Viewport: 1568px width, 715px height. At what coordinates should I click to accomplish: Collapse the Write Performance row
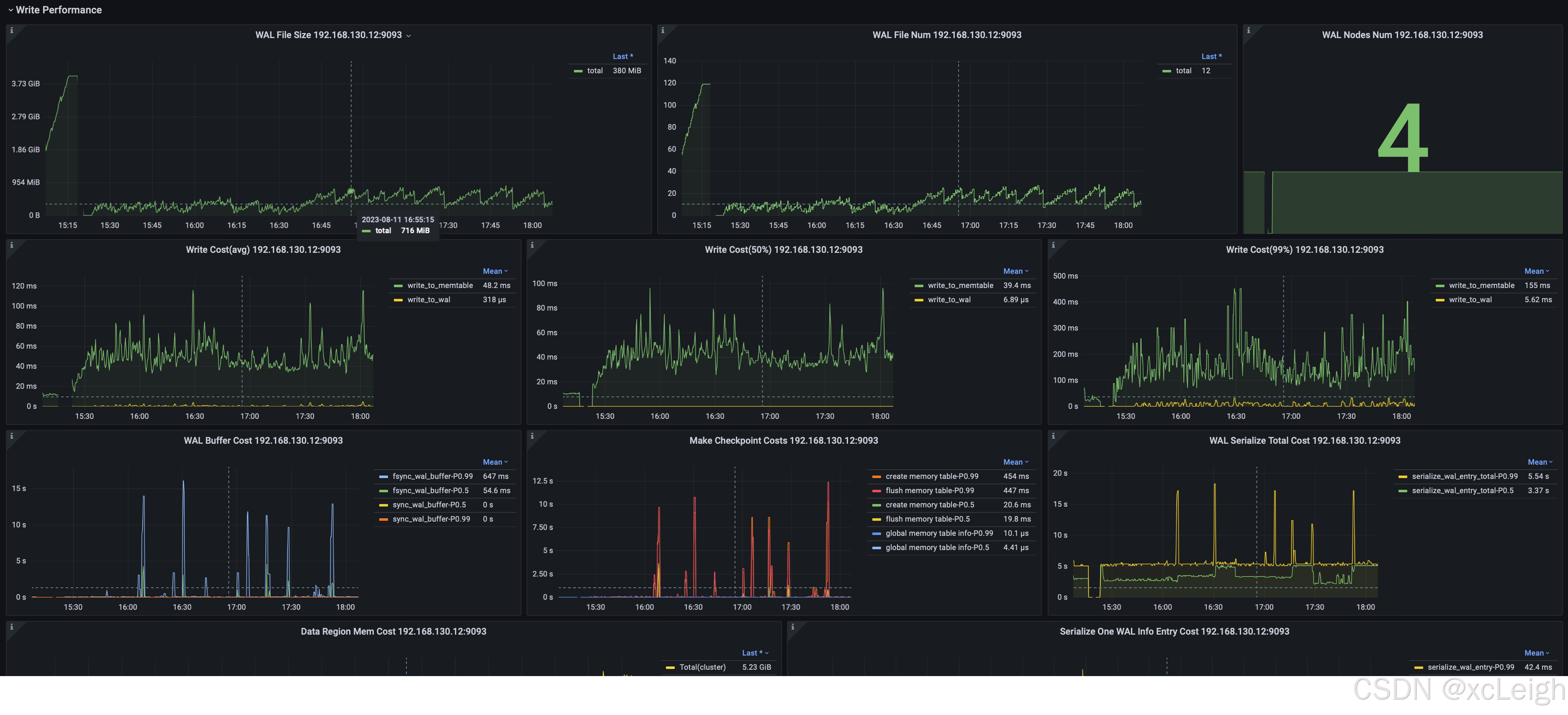(x=11, y=10)
